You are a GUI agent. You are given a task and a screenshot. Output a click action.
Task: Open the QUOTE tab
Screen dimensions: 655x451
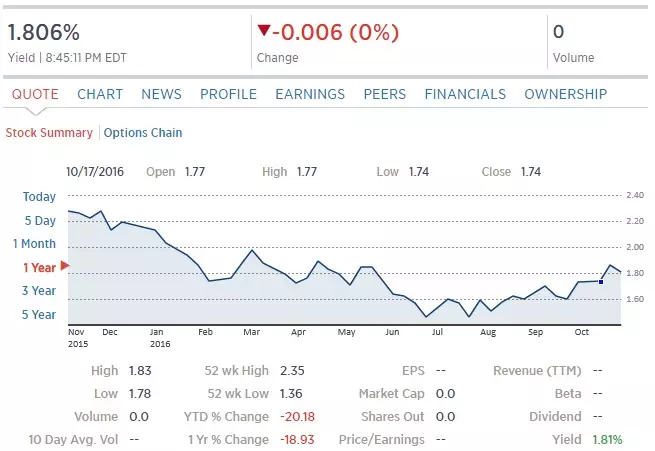[x=35, y=94]
